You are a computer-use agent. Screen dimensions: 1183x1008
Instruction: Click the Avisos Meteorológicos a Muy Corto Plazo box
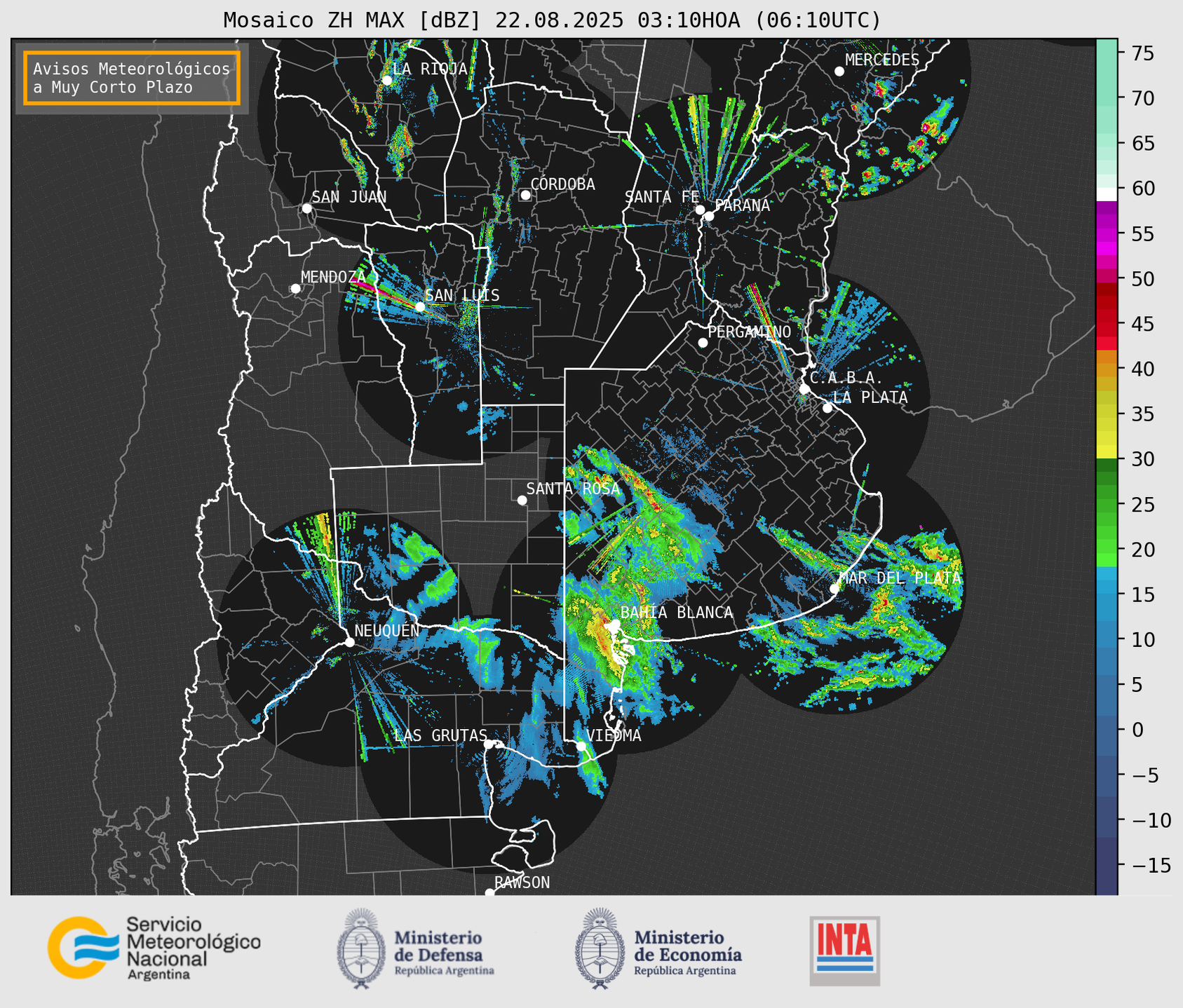pyautogui.click(x=132, y=78)
